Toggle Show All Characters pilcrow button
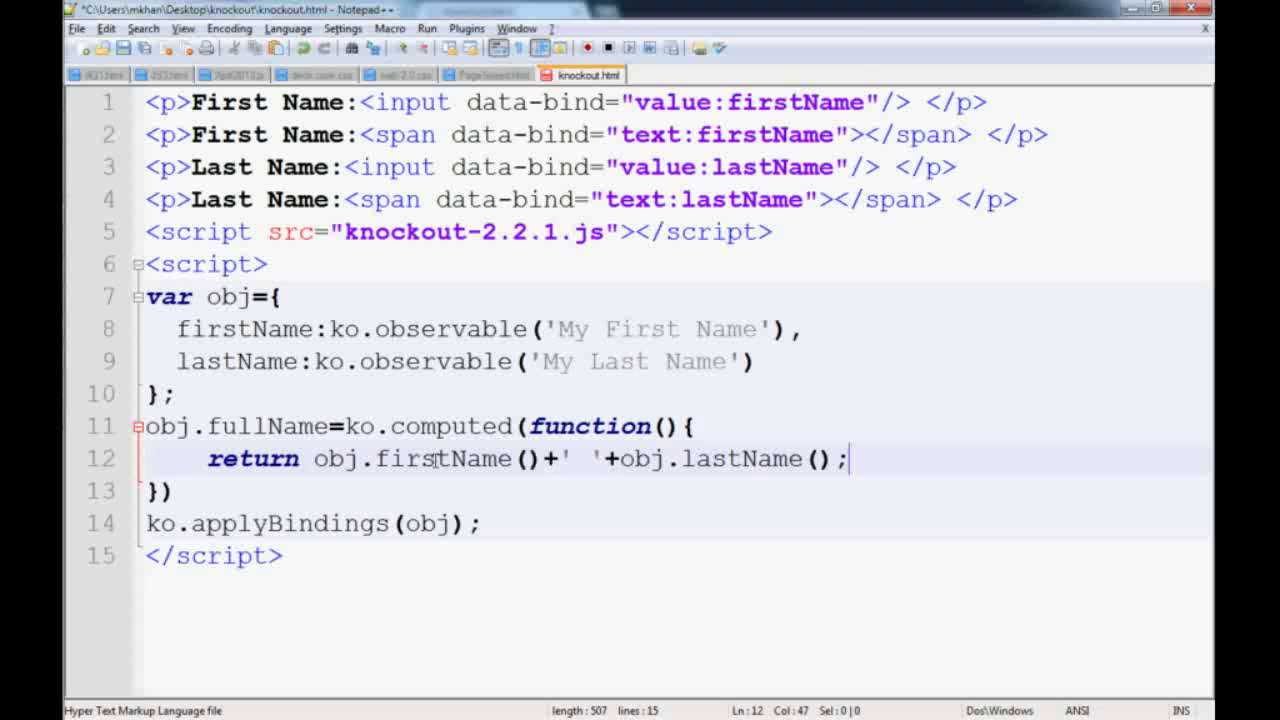Screen dimensions: 1280x720 tap(517, 48)
